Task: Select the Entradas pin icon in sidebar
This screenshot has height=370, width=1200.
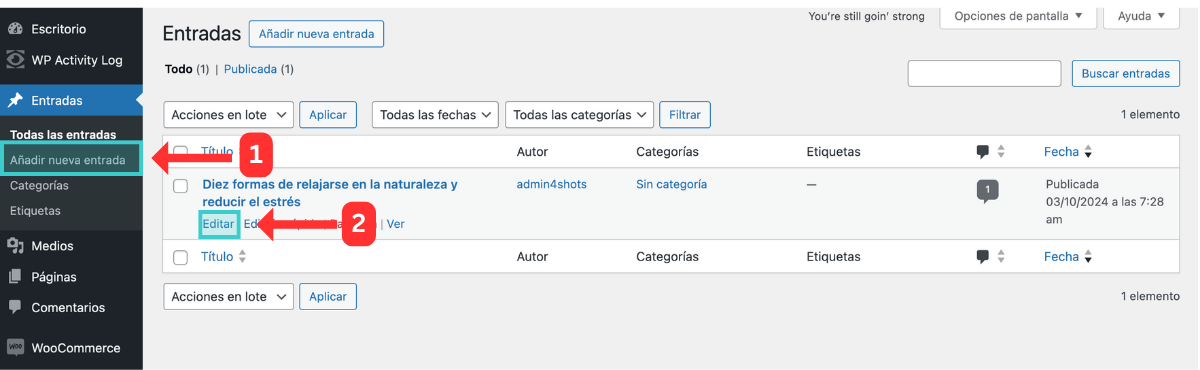Action: pos(16,100)
